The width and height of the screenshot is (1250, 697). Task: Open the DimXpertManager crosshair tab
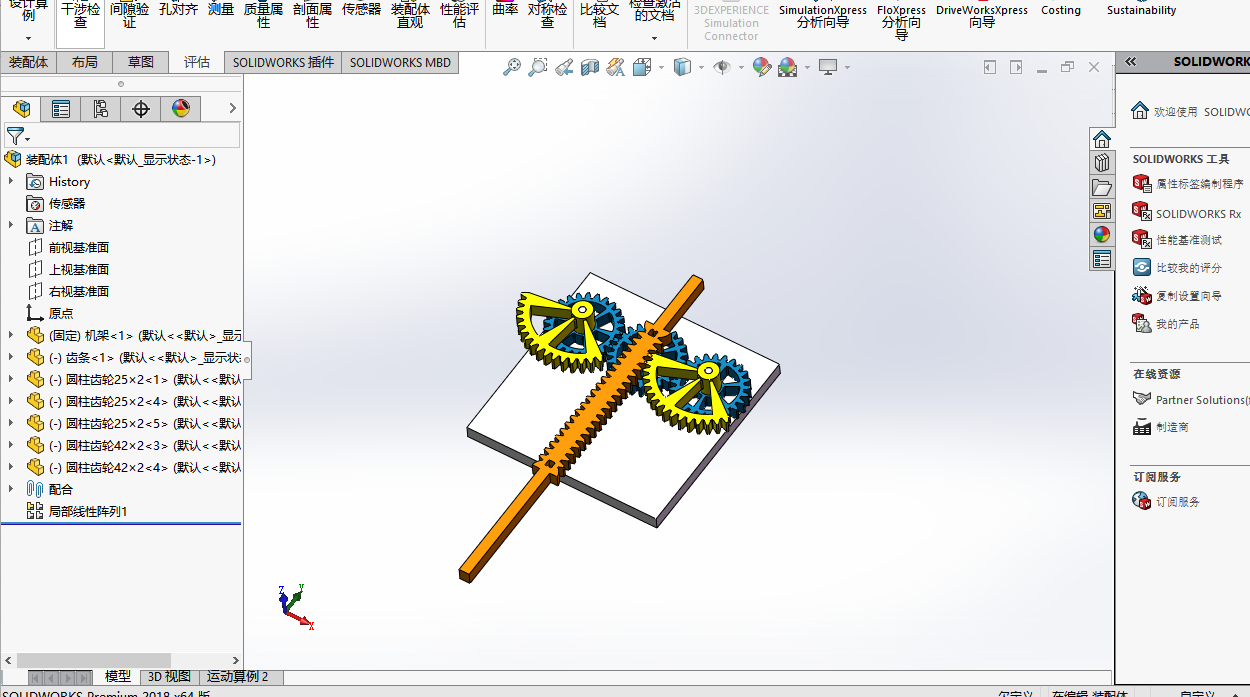[141, 109]
